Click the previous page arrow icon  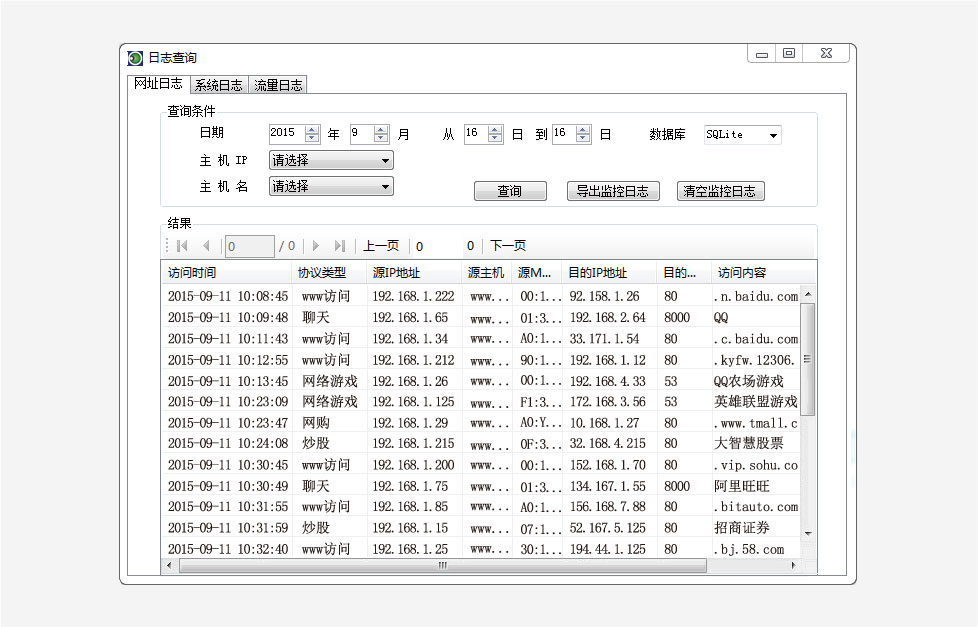tap(205, 245)
